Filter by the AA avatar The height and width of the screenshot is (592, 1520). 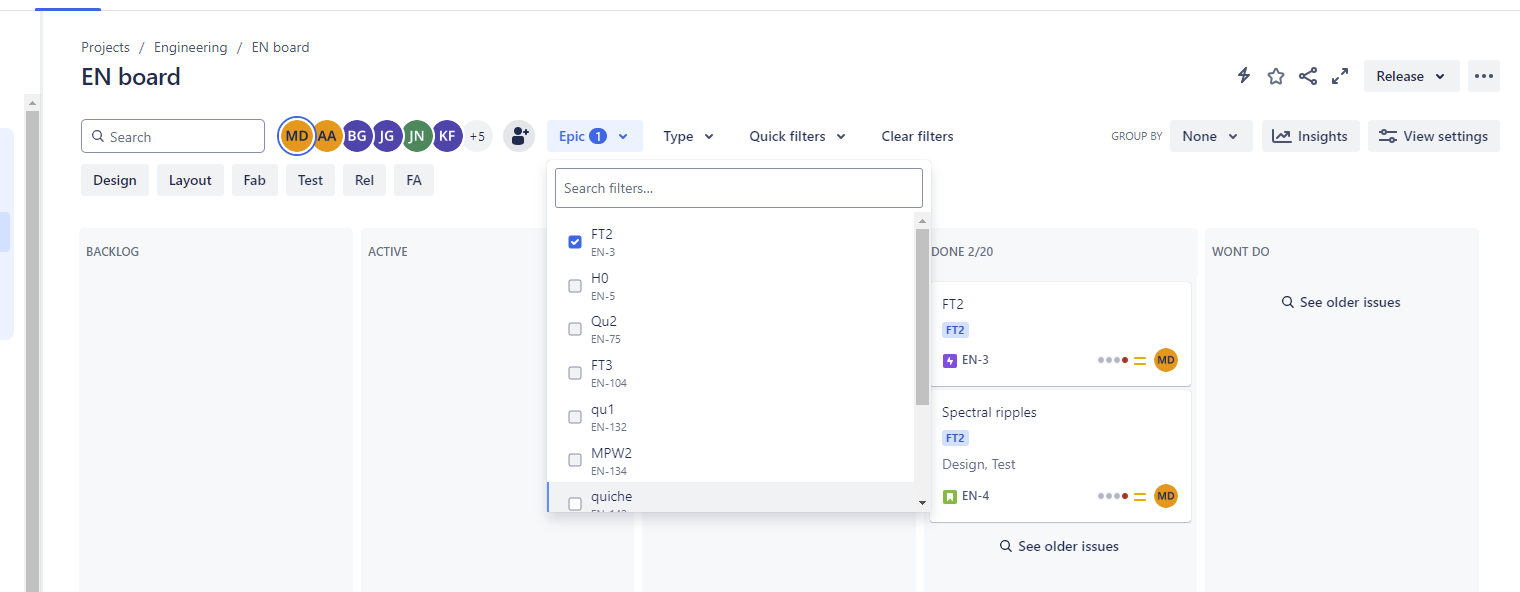[327, 136]
